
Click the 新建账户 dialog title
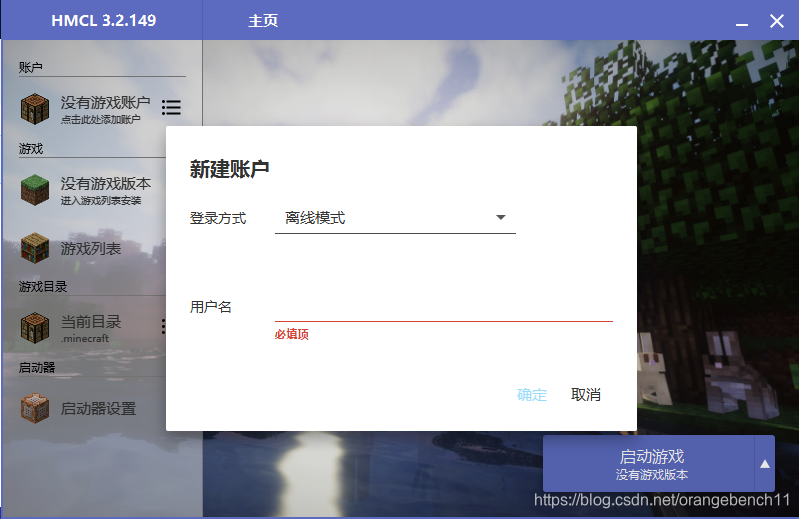pos(229,169)
